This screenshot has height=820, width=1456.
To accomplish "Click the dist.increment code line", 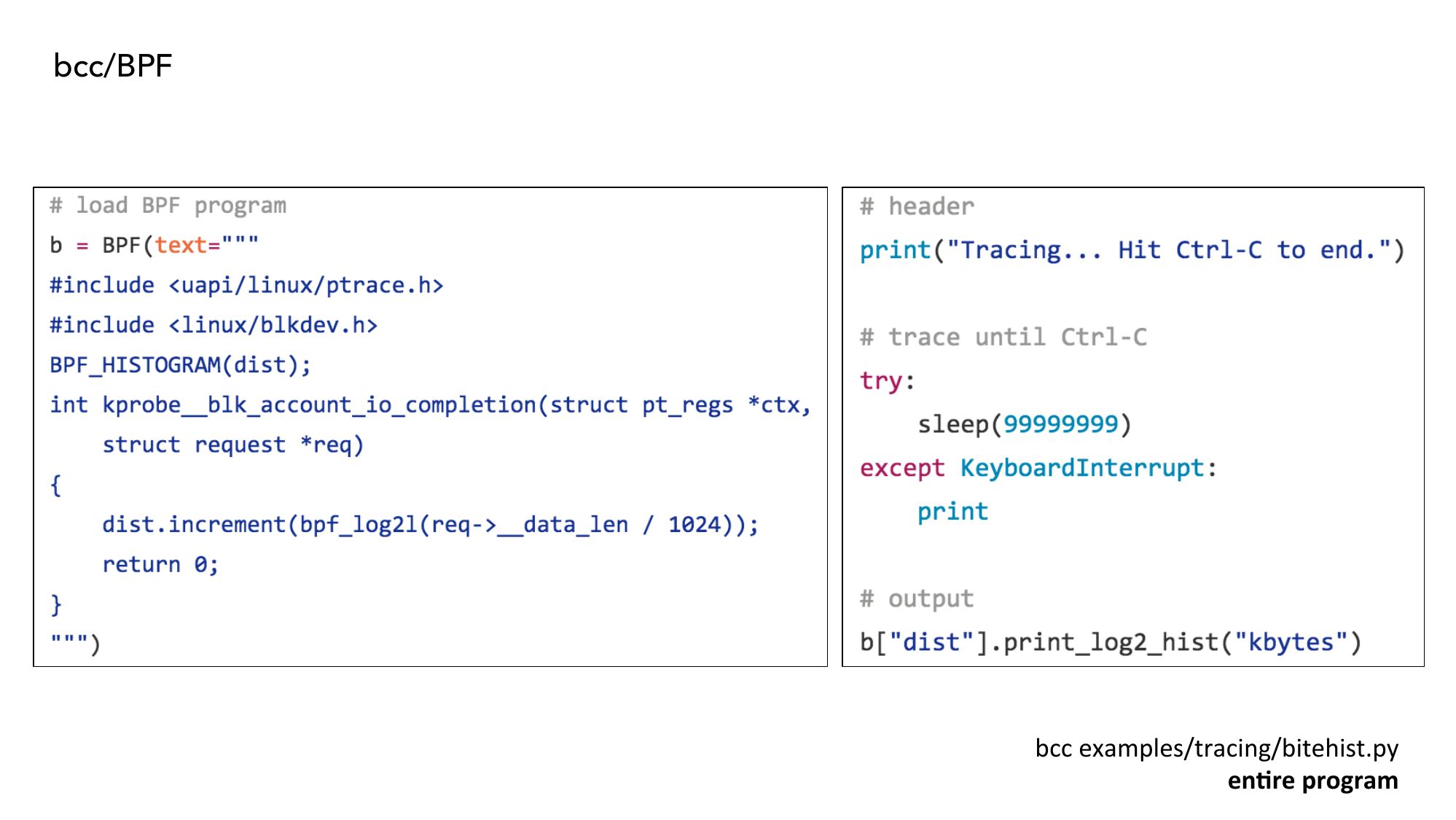I will (430, 524).
